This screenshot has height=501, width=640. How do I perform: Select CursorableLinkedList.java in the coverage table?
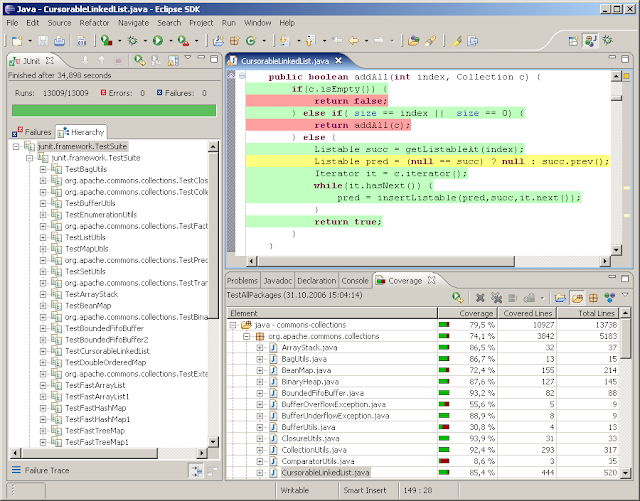click(325, 473)
